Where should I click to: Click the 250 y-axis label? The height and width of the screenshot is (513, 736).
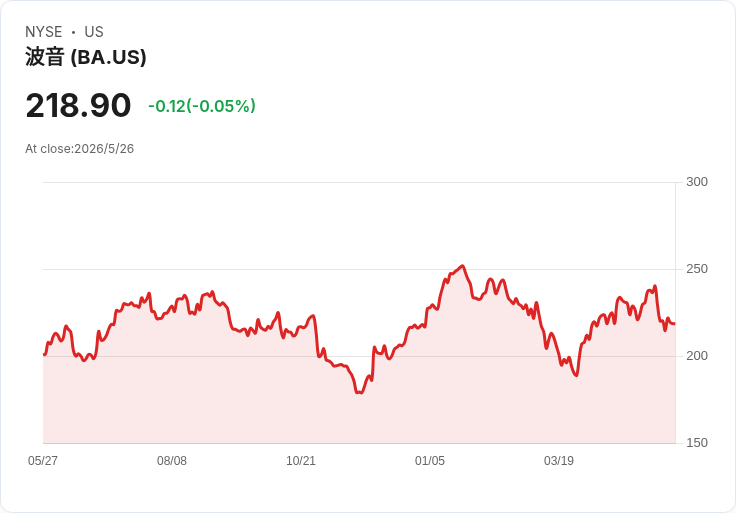[697, 269]
